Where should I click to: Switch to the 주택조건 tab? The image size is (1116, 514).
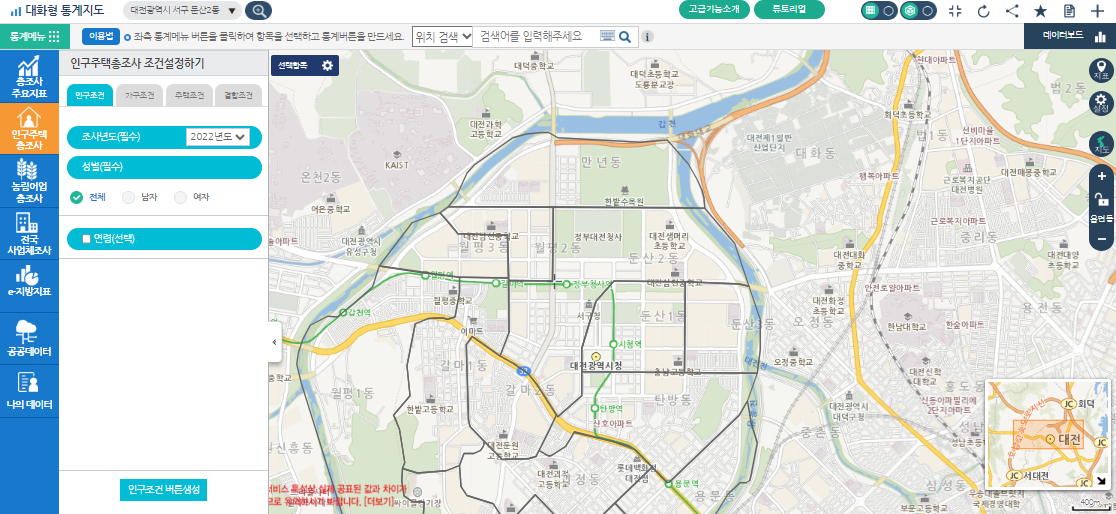(x=188, y=96)
